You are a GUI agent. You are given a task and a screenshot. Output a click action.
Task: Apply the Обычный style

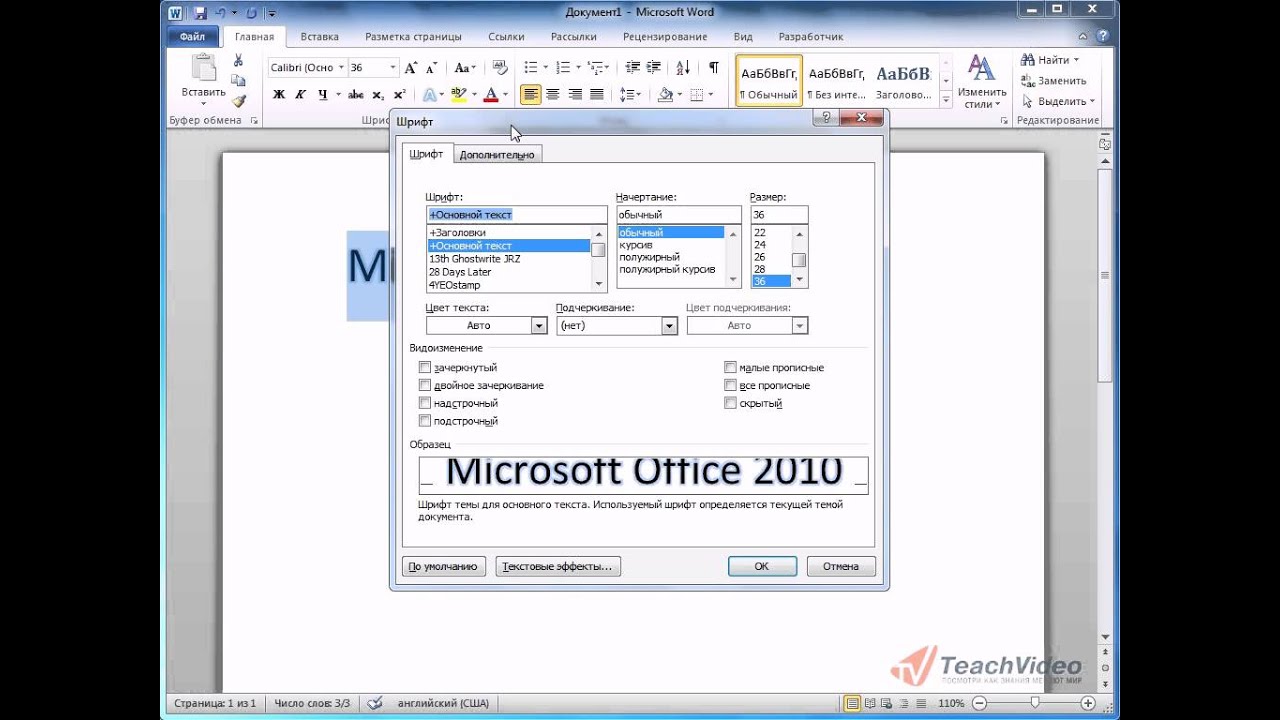(x=769, y=81)
